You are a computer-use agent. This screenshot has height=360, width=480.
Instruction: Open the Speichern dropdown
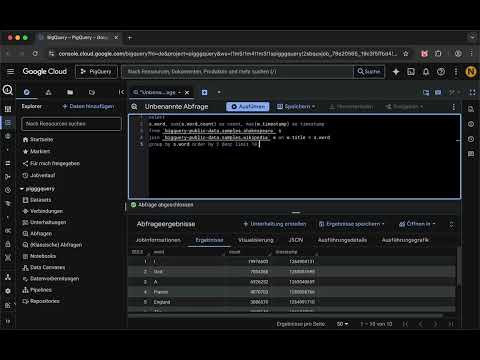pos(296,107)
